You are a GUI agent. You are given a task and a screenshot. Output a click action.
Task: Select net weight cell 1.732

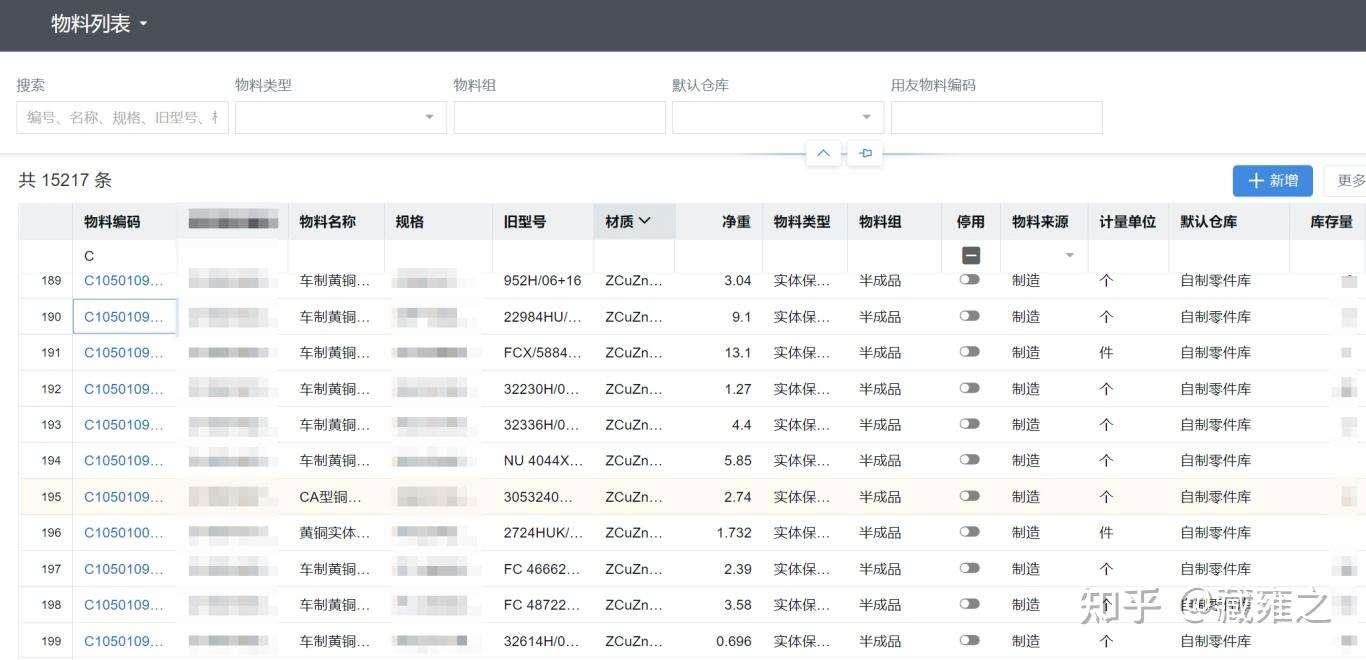(719, 533)
